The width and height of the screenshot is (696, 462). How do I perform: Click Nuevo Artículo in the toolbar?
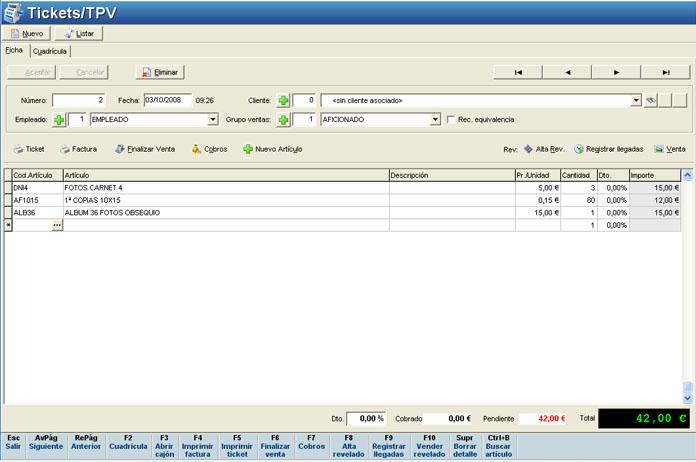click(273, 150)
